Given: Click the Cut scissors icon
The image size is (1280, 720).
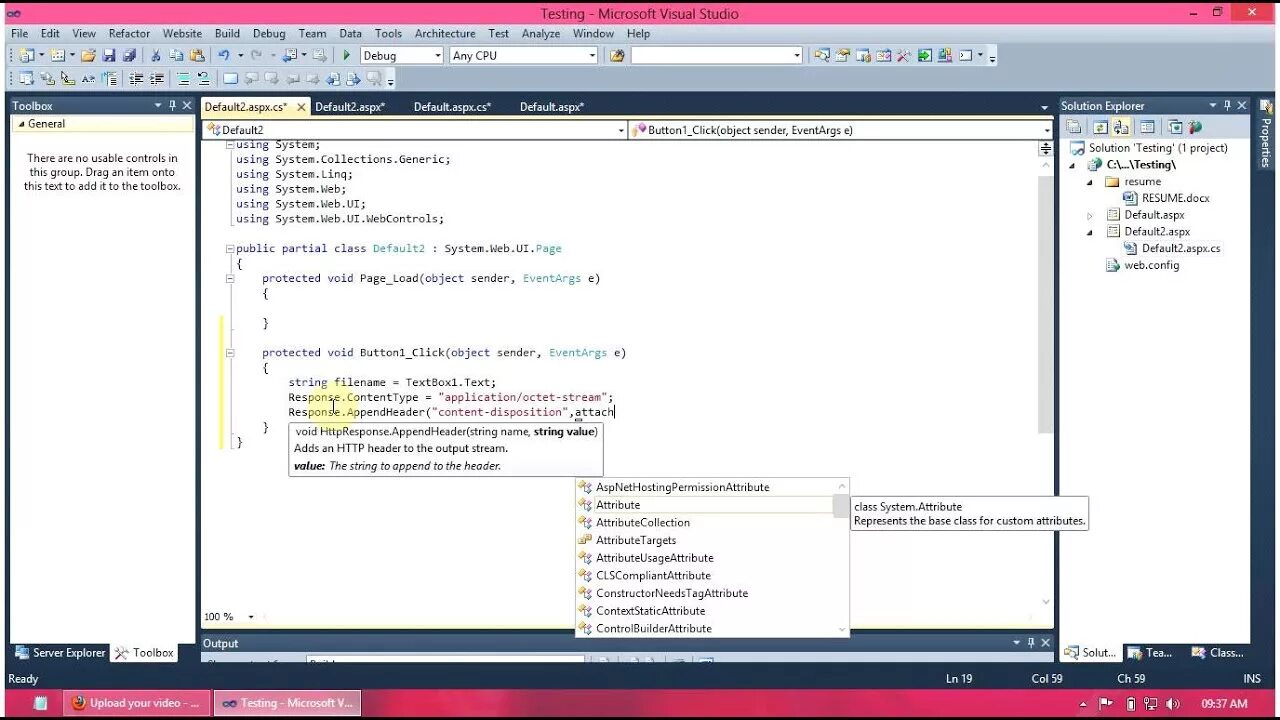Looking at the screenshot, I should click(x=155, y=56).
